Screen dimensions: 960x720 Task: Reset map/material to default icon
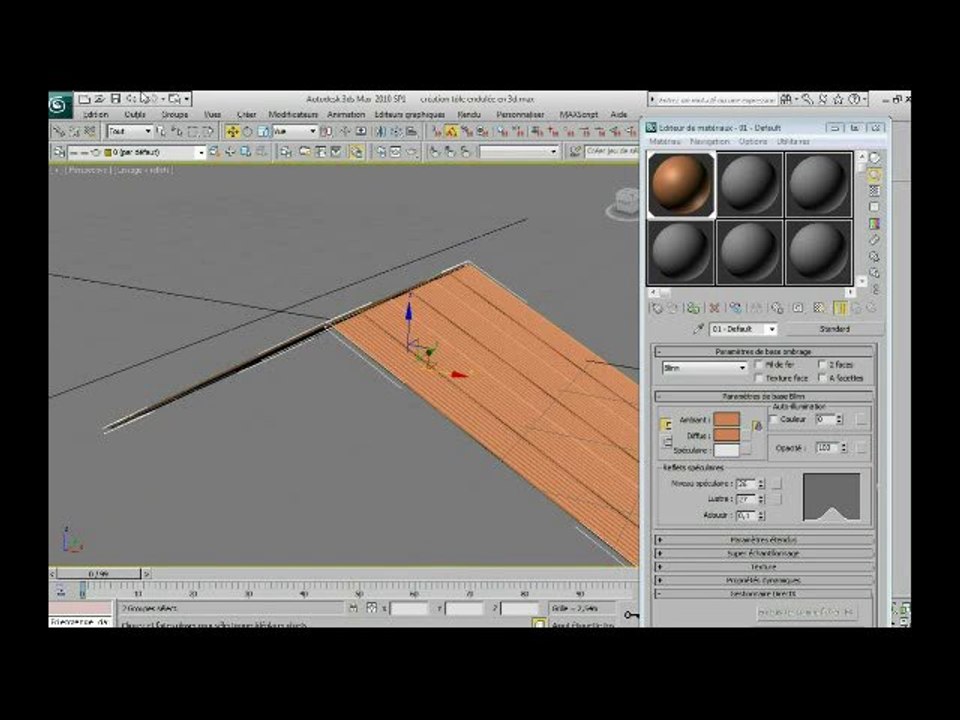pyautogui.click(x=714, y=309)
